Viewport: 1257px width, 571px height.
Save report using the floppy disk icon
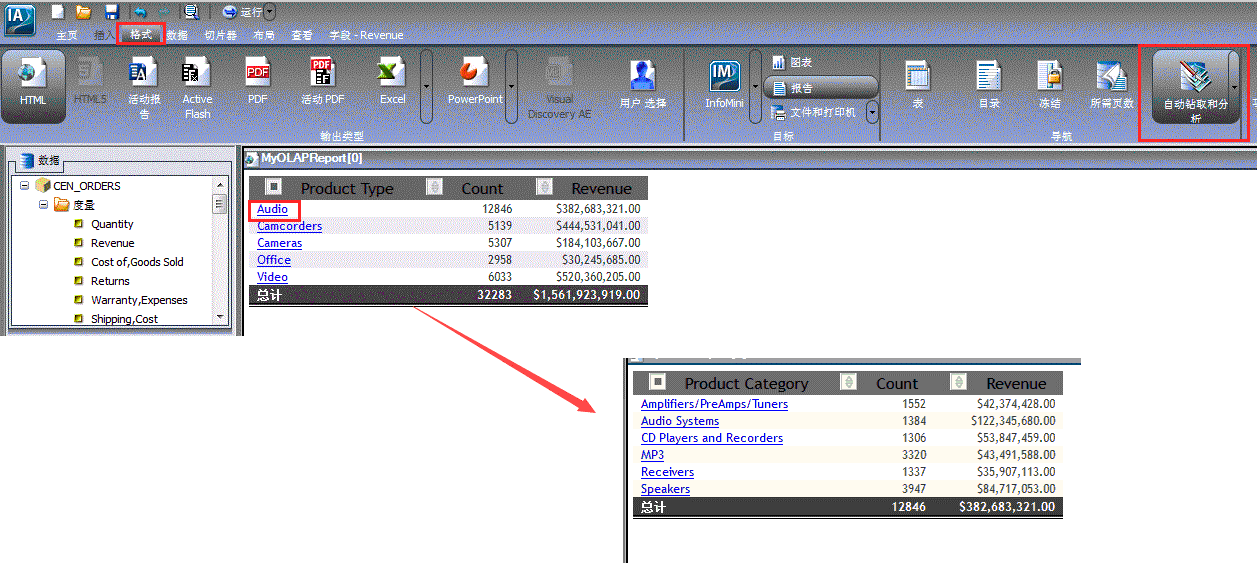(x=111, y=12)
